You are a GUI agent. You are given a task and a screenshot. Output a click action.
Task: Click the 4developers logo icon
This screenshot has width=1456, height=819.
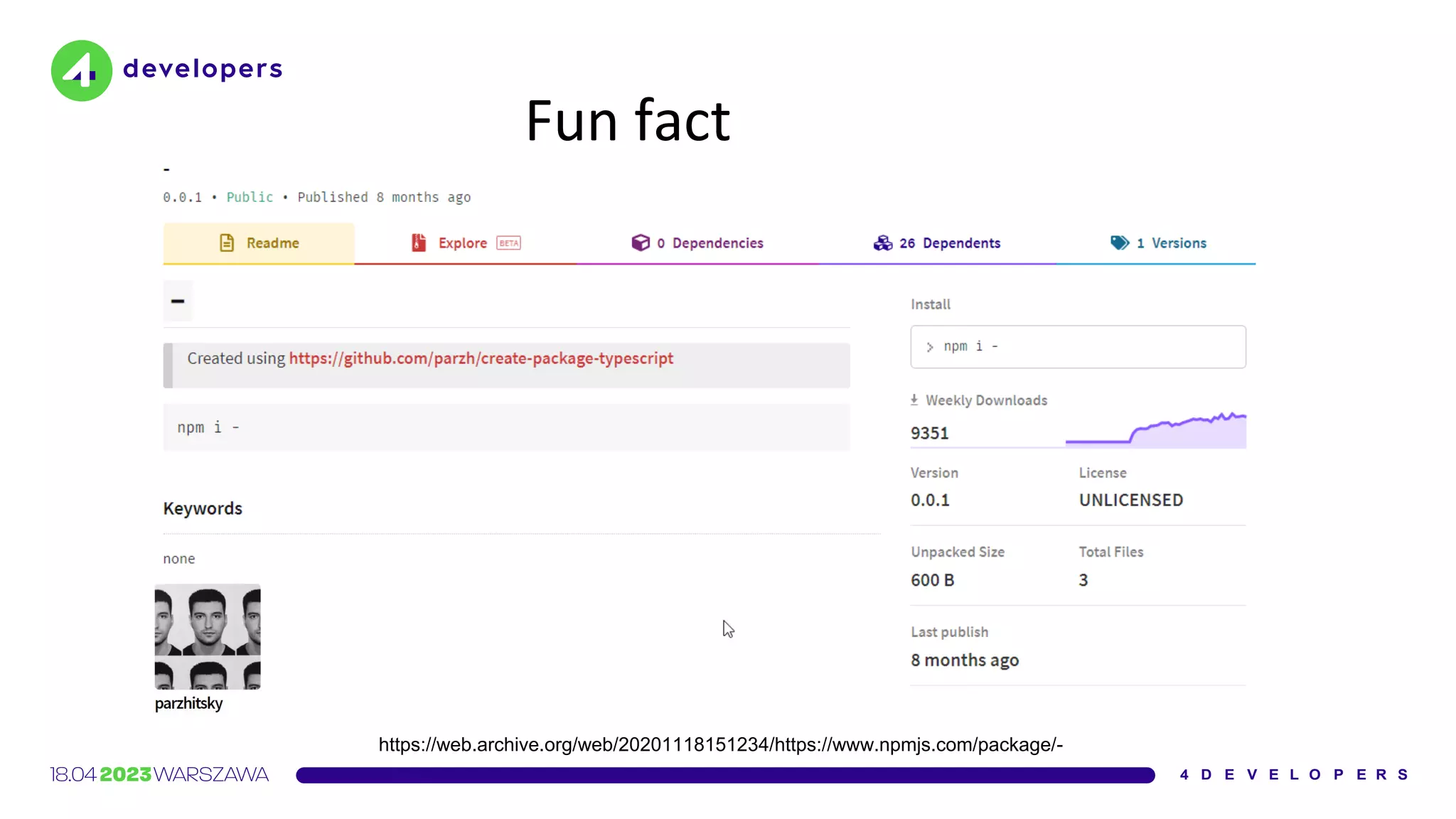[82, 70]
